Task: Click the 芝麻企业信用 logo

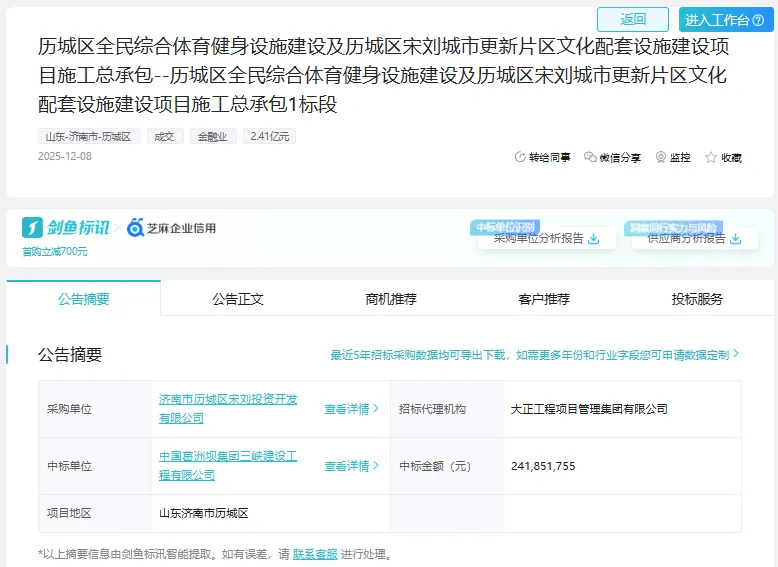Action: click(x=171, y=228)
